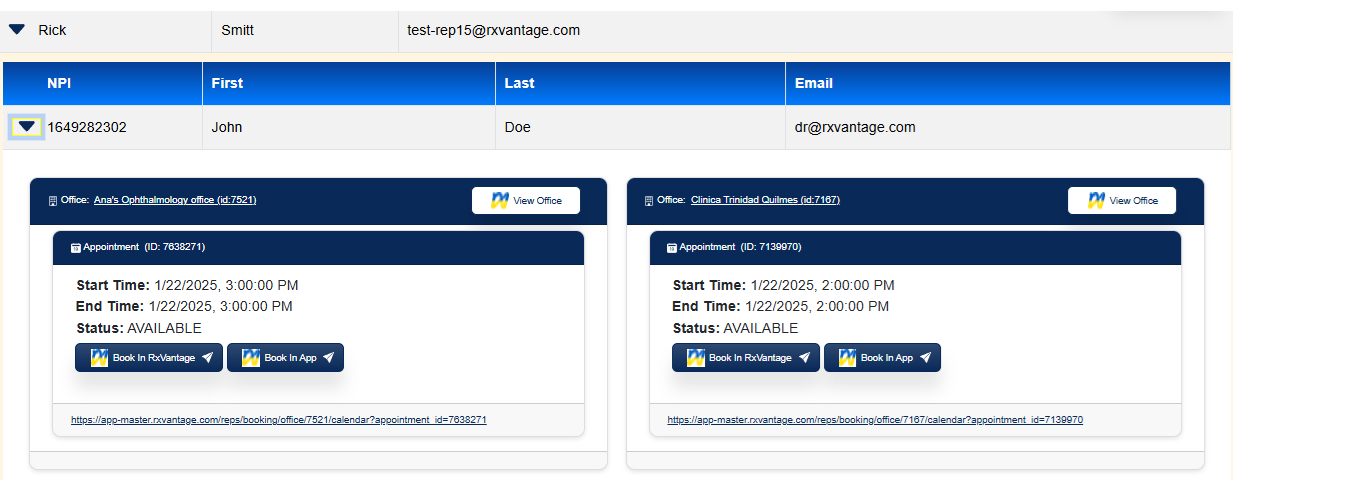Click calendar icon of appointment 7638271
This screenshot has width=1357, height=484.
click(76, 247)
